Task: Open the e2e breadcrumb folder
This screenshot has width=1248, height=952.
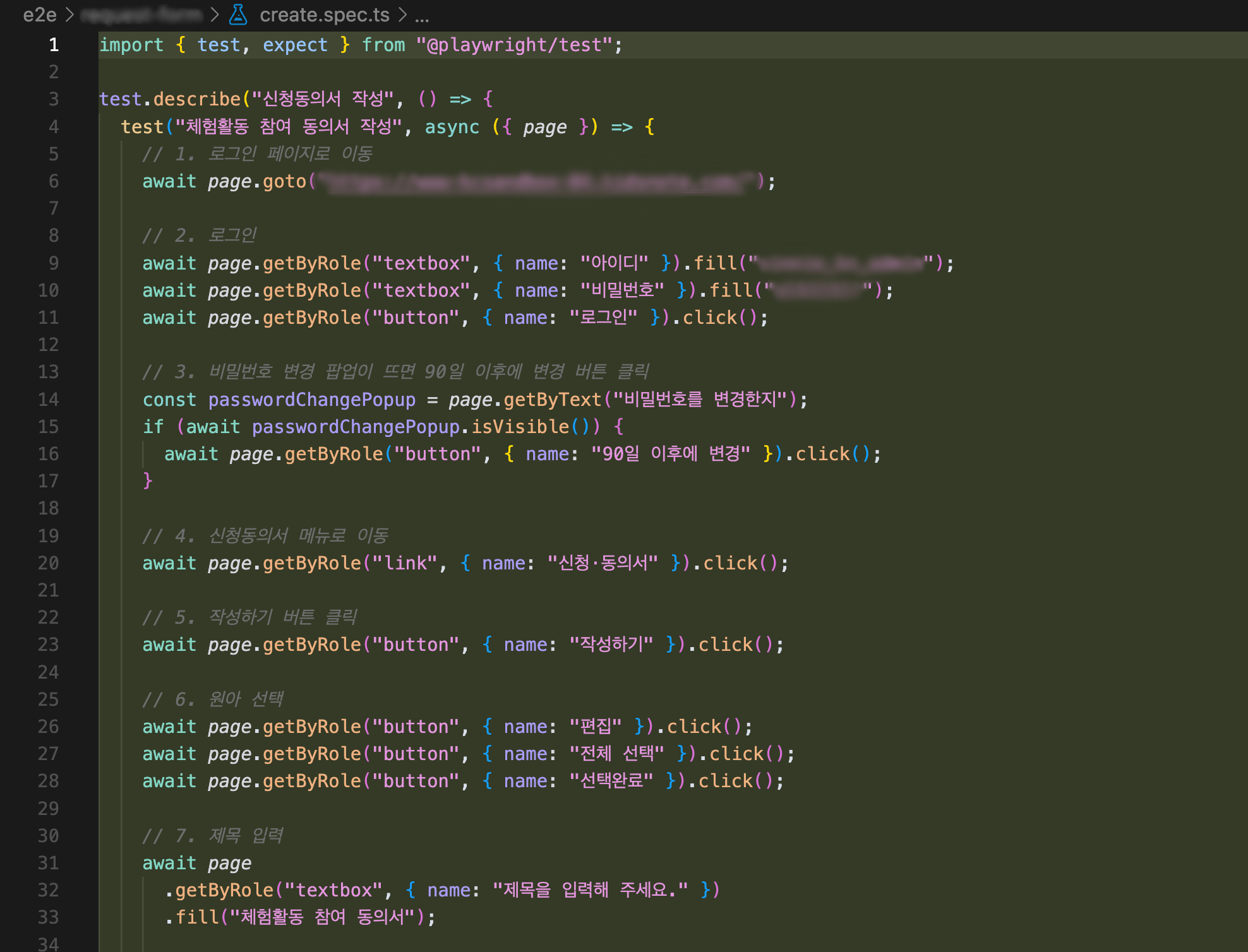Action: (x=39, y=14)
